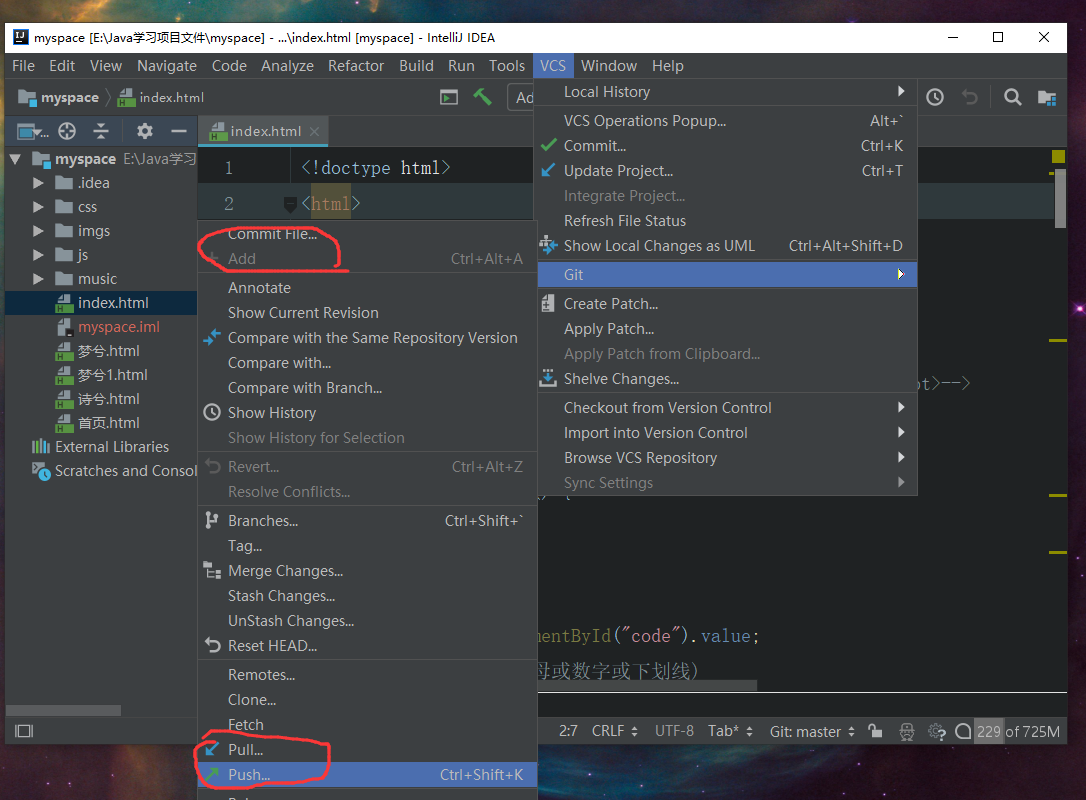Choose UnStash Changes... entry
1086x800 pixels.
click(x=368, y=621)
